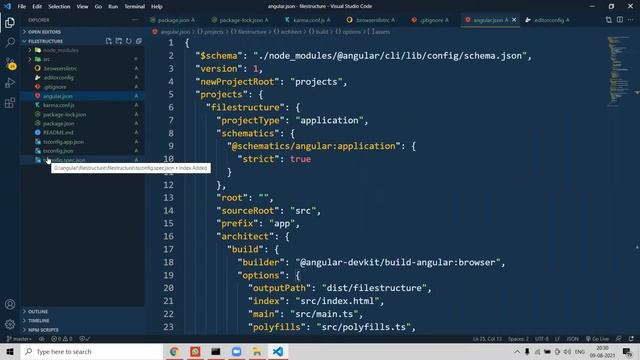
Task: Open the Search view in activity bar
Action: click(x=10, y=42)
